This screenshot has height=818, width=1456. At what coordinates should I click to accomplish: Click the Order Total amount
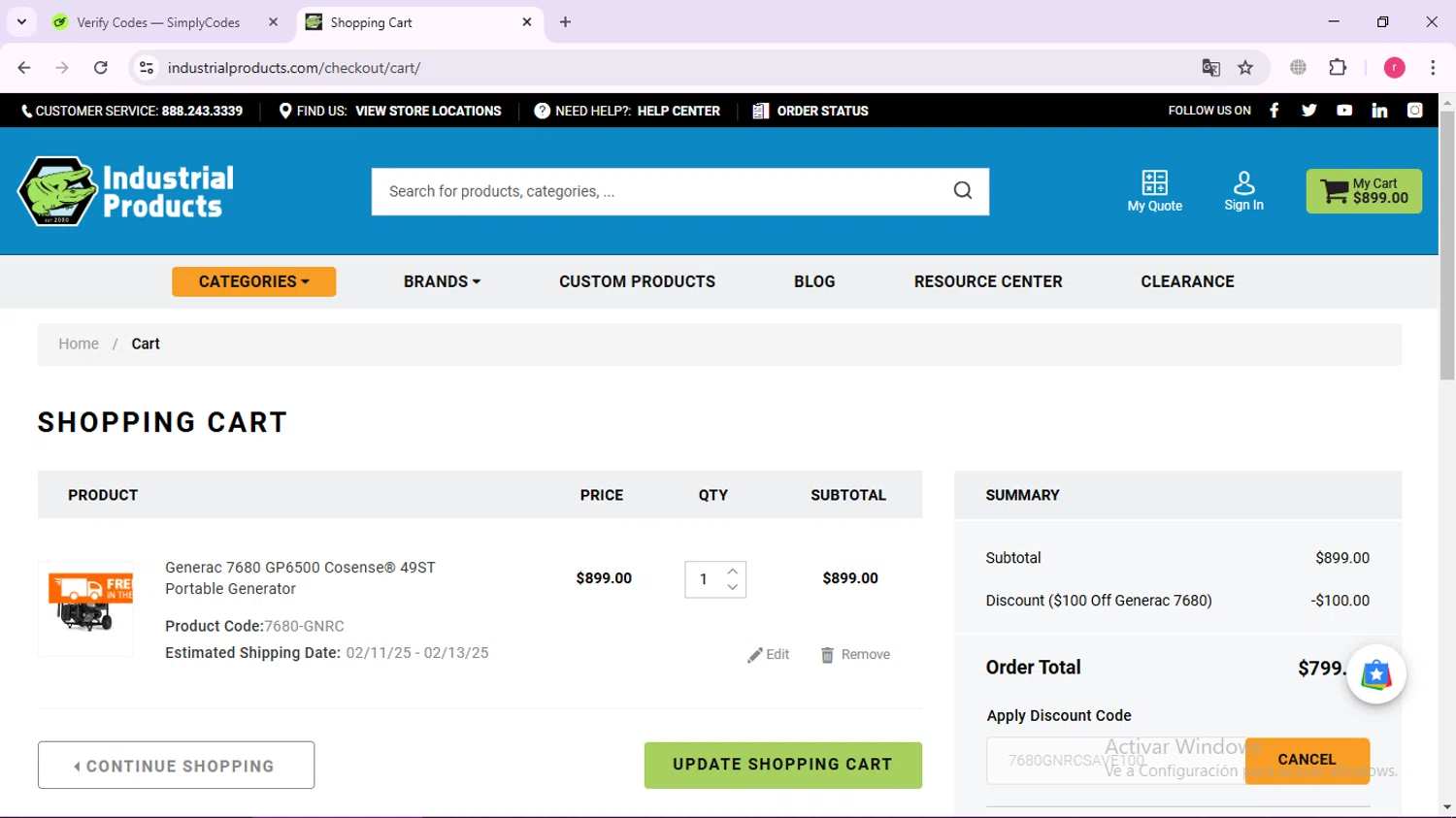coord(1322,668)
